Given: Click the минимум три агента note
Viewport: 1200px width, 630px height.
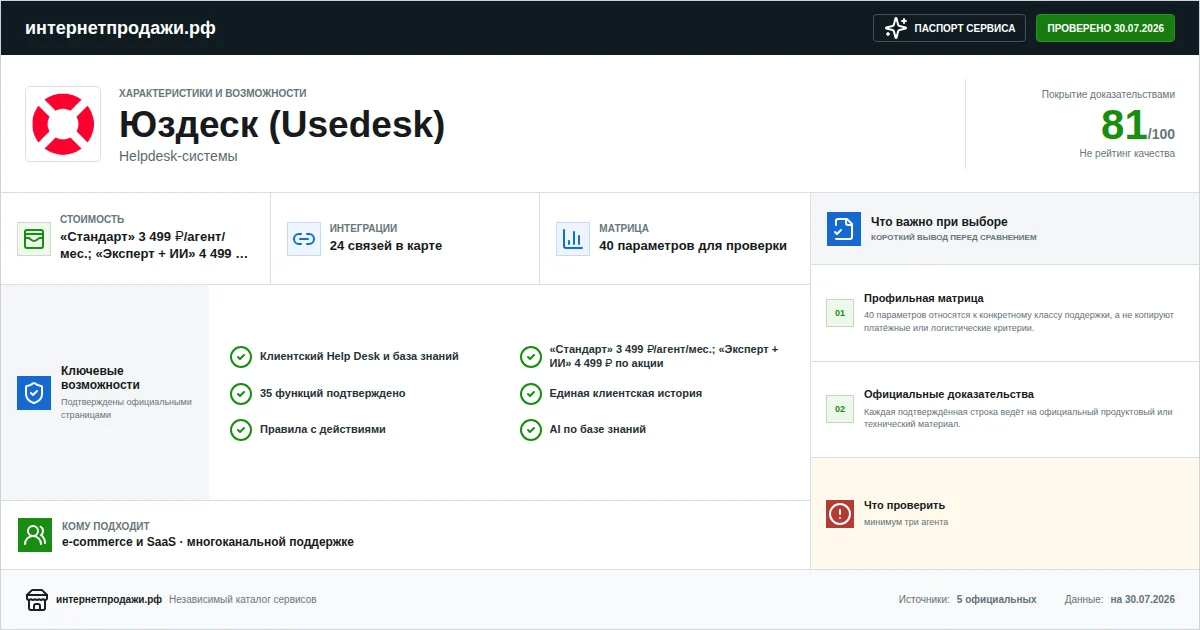Looking at the screenshot, I should [906, 522].
